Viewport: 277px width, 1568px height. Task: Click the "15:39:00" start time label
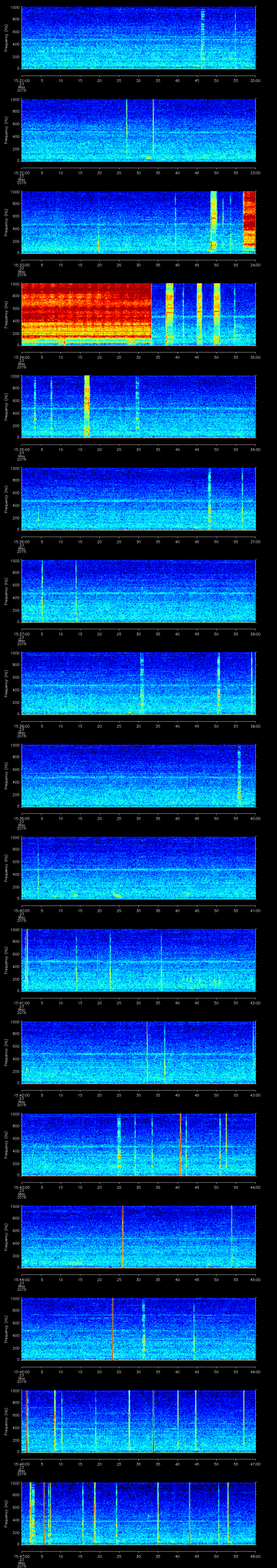coord(21,818)
